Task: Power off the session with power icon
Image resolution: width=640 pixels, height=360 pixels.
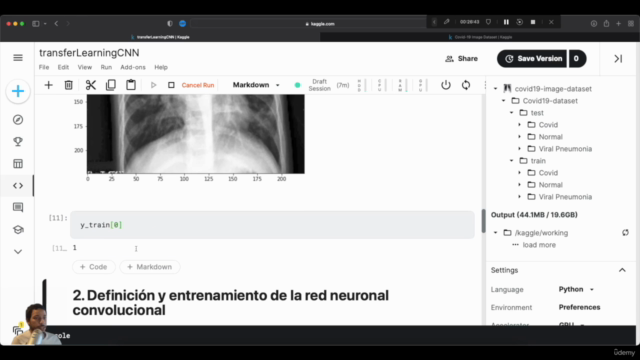Action: 446,85
